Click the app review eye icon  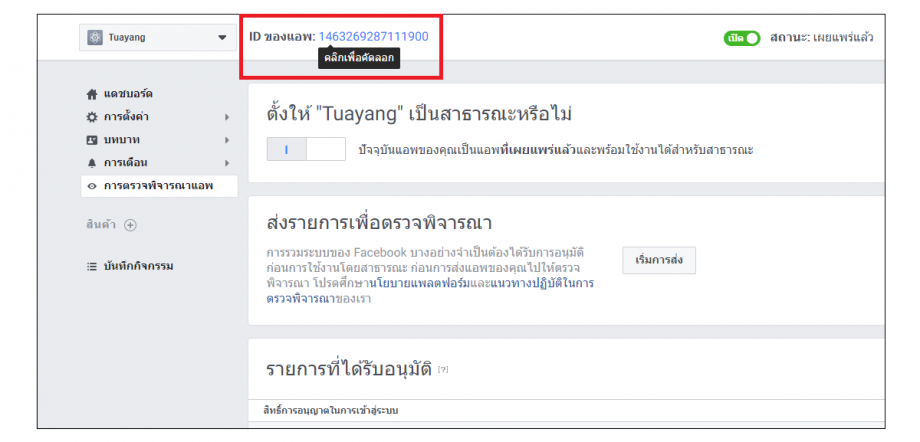tap(92, 187)
